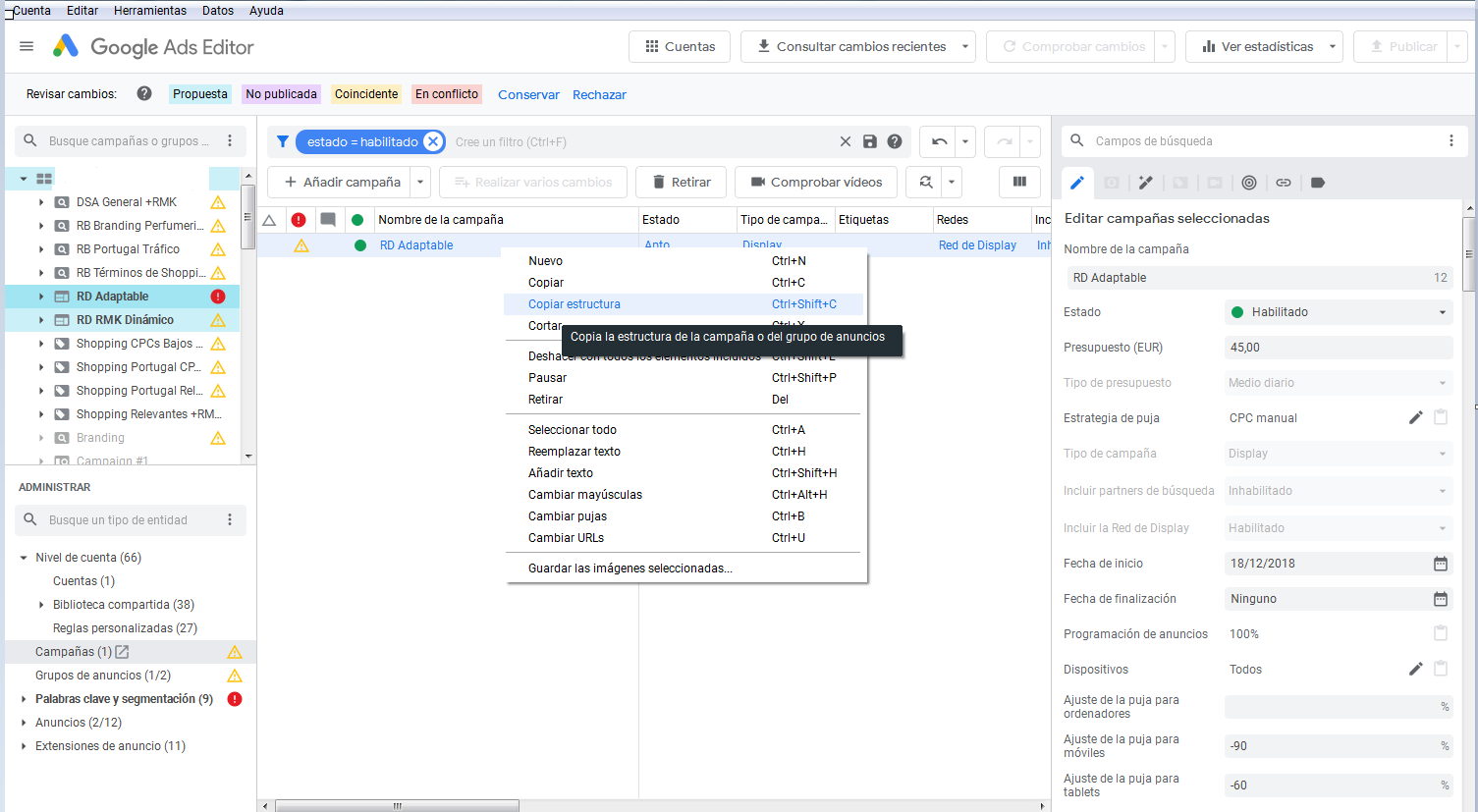Choose Cambiar pujas from context menu
This screenshot has height=812, width=1478.
[684, 516]
